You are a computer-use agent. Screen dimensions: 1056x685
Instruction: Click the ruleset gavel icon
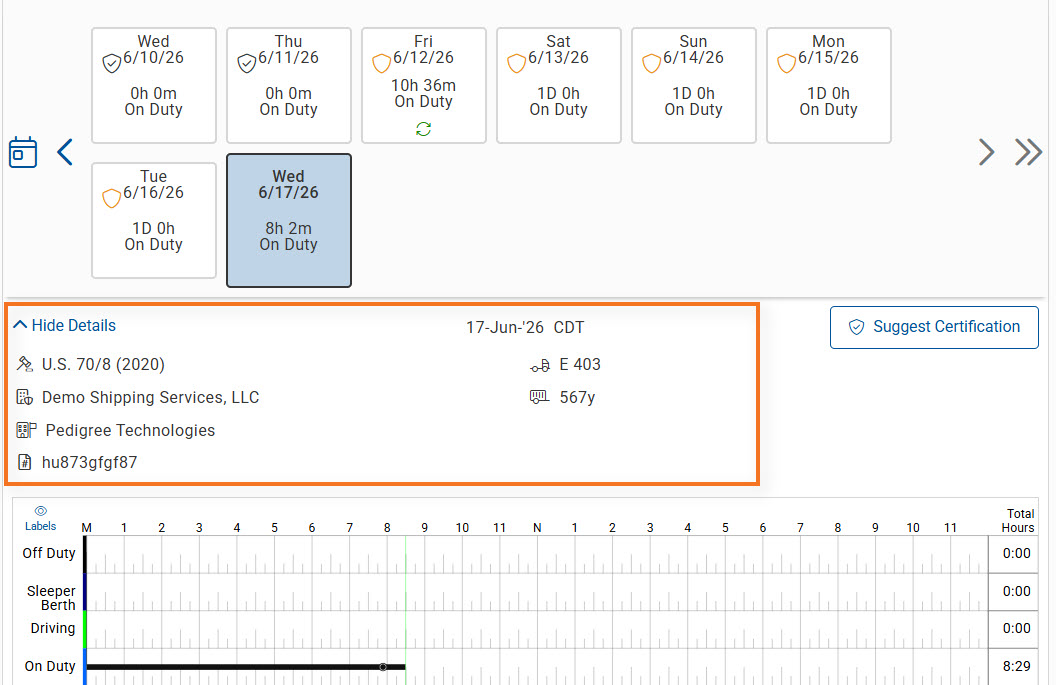click(x=25, y=364)
